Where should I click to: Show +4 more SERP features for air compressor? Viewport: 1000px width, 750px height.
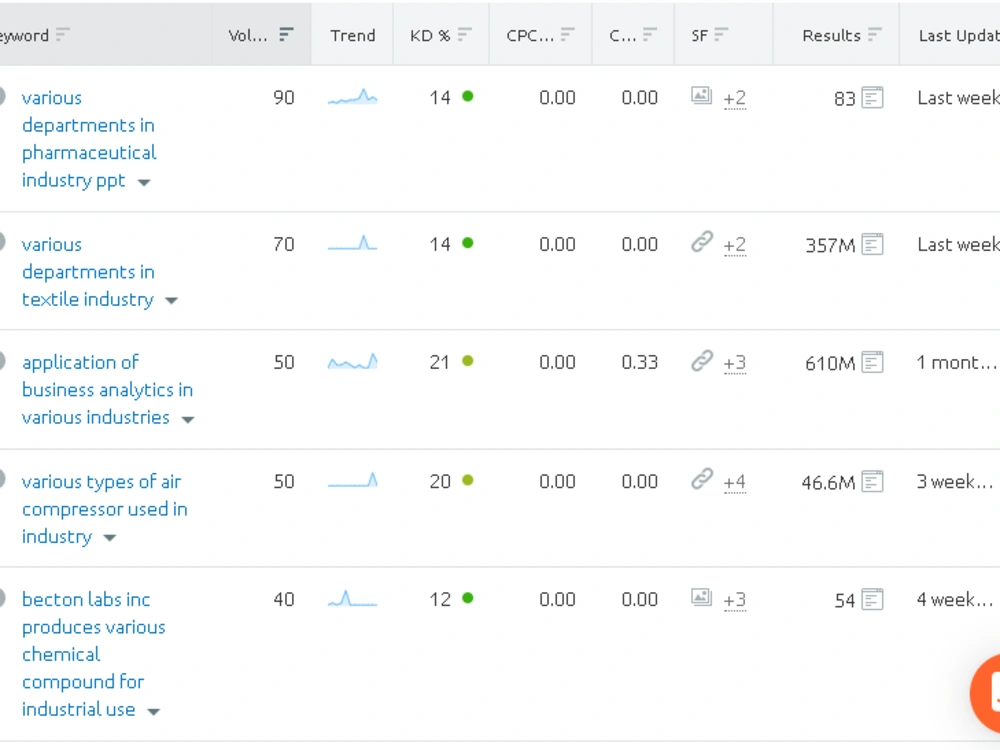tap(734, 482)
